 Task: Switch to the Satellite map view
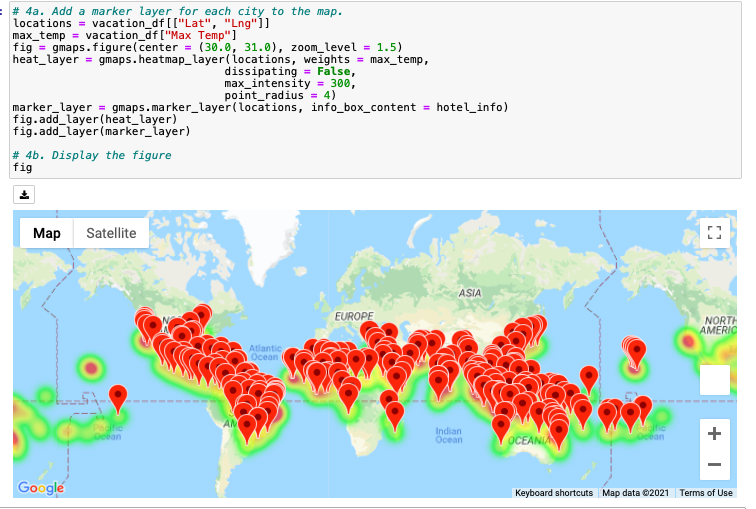coord(111,233)
